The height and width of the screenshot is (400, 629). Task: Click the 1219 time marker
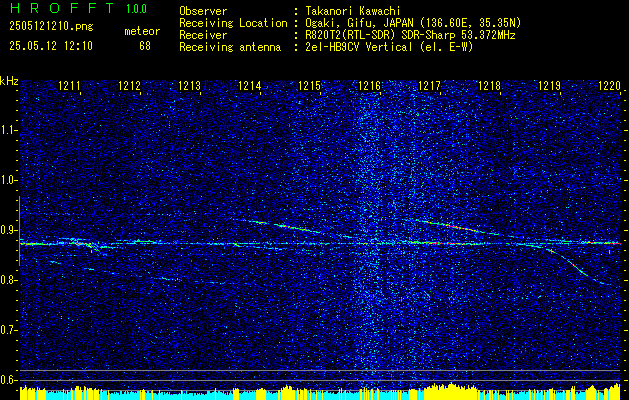click(549, 85)
